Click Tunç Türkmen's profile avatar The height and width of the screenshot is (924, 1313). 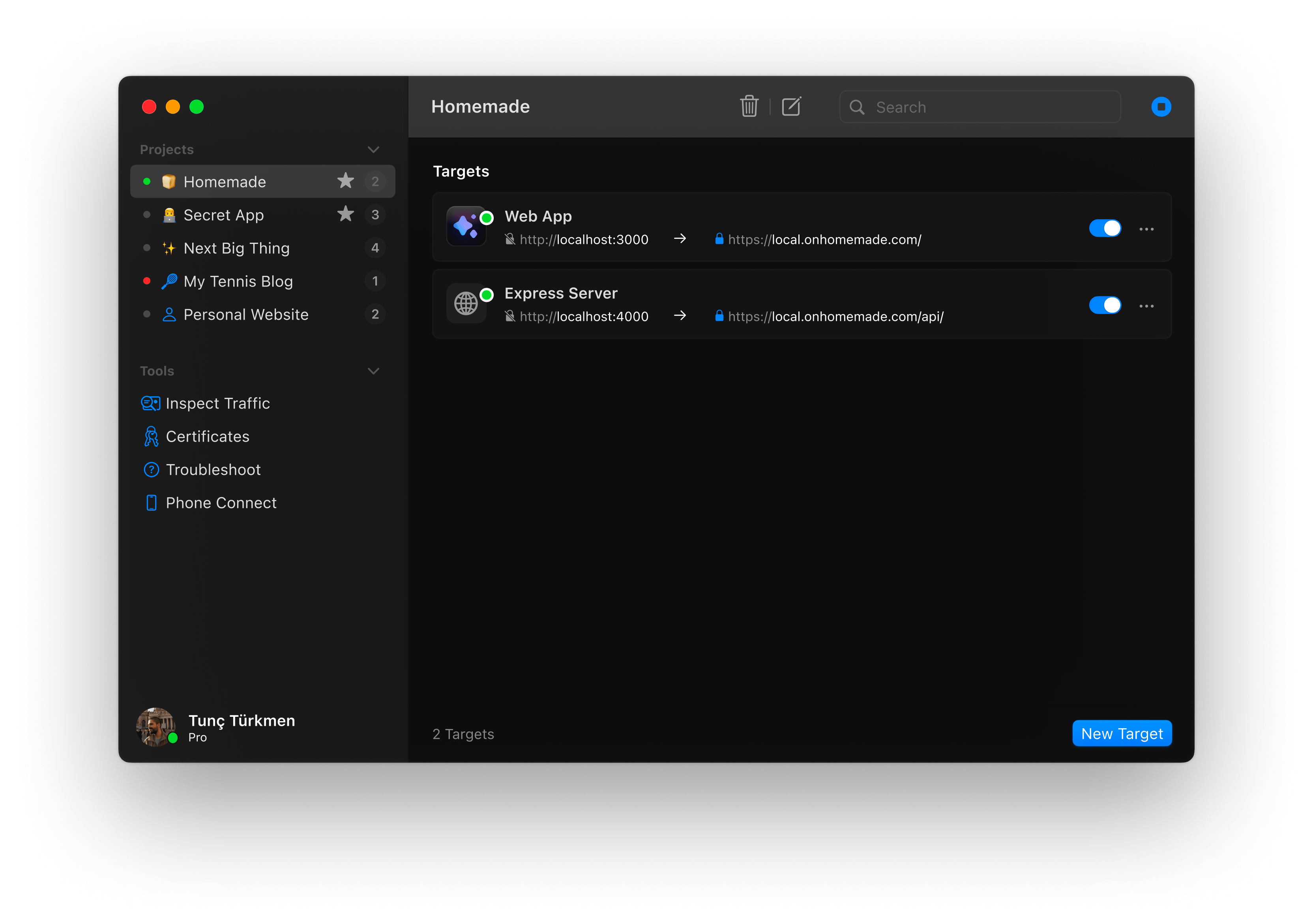[x=155, y=727]
